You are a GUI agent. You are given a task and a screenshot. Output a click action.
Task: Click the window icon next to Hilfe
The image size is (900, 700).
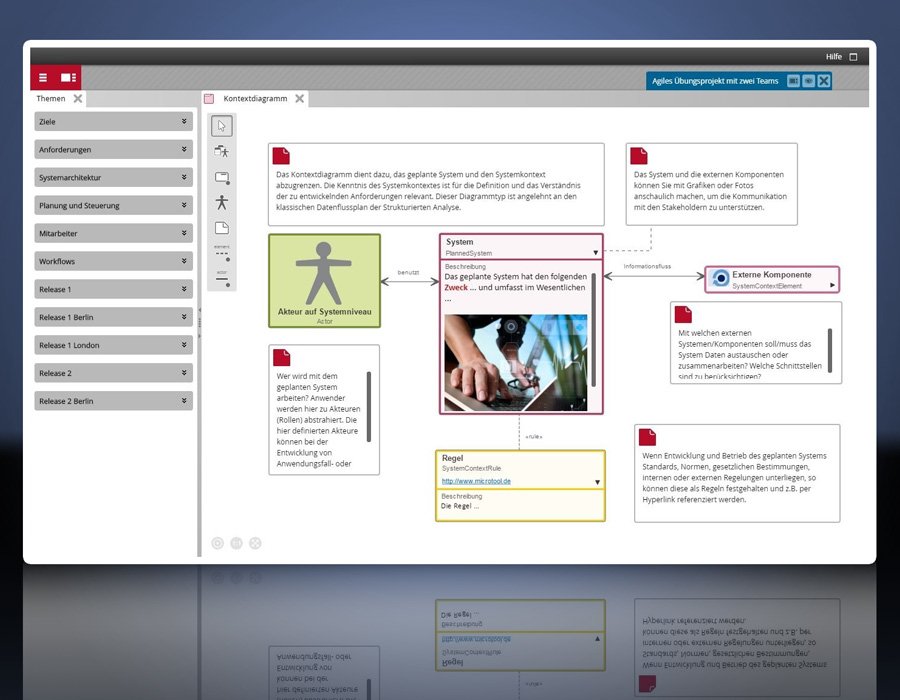[x=854, y=57]
